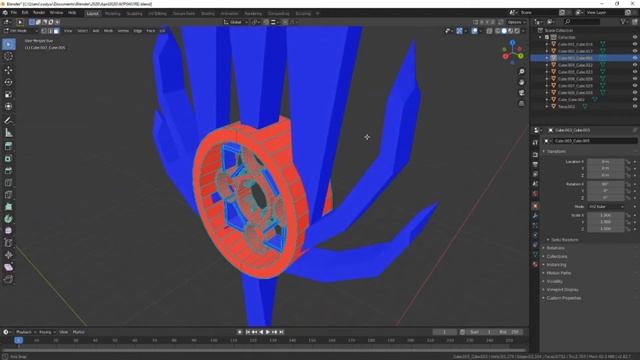Open the XYZ Euler rotation mode dropdown
This screenshot has width=640, height=360.
[606, 207]
